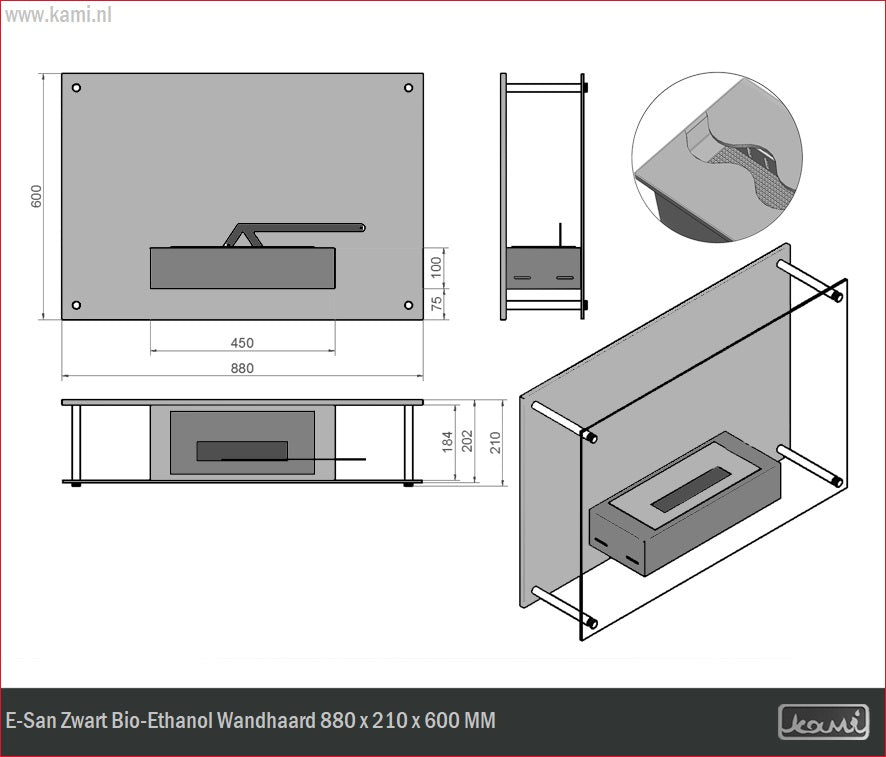The height and width of the screenshot is (757, 886).
Task: Click the 210 total depth dimension
Action: pos(495,441)
